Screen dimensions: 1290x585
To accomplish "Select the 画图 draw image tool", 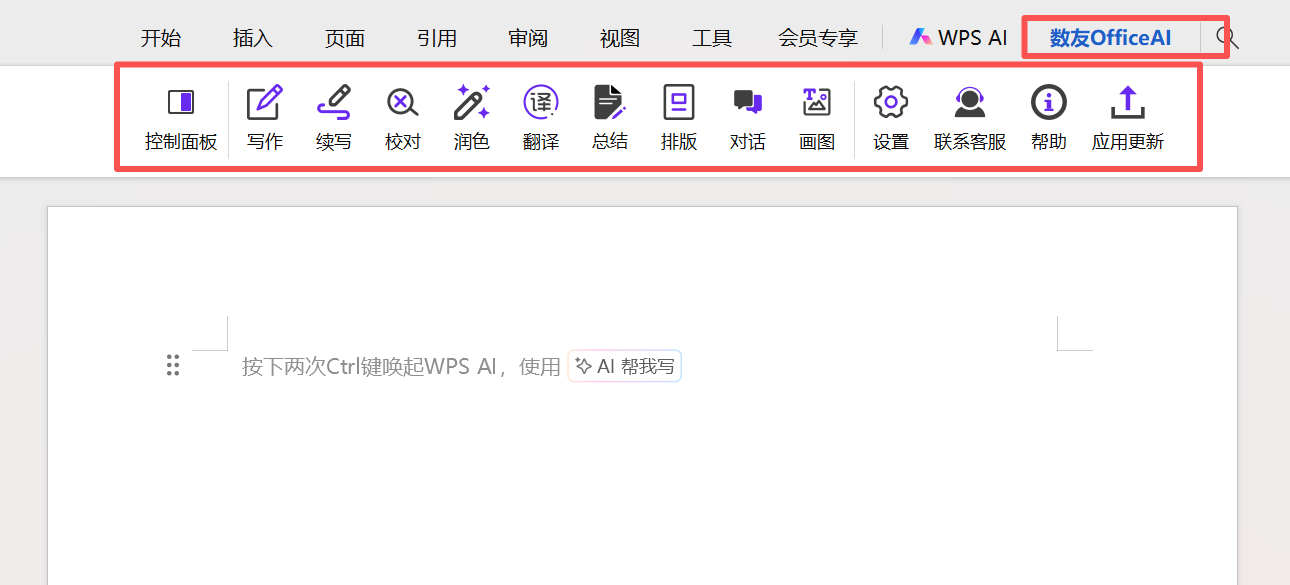I will (817, 118).
